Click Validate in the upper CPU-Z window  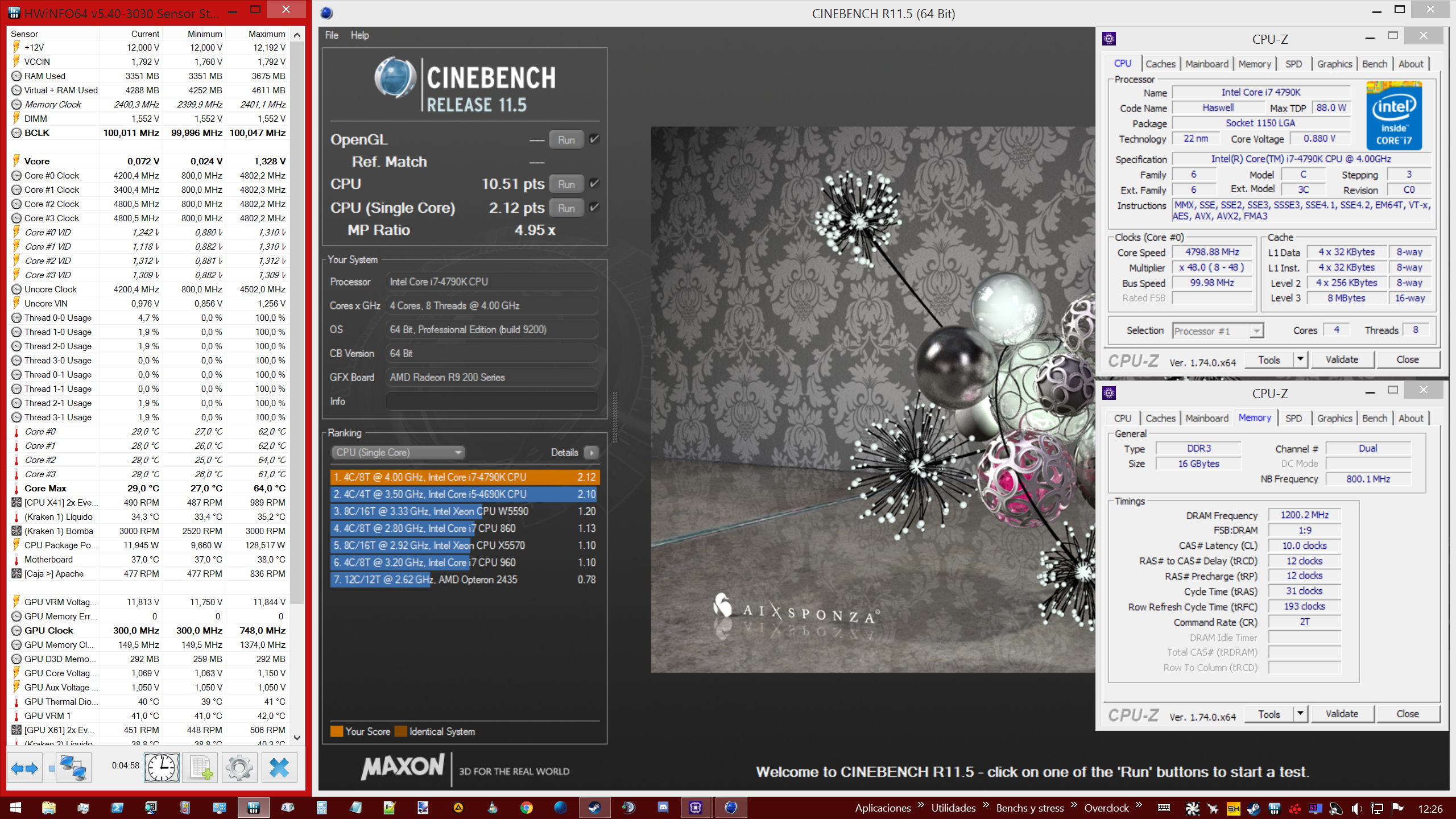tap(1342, 359)
